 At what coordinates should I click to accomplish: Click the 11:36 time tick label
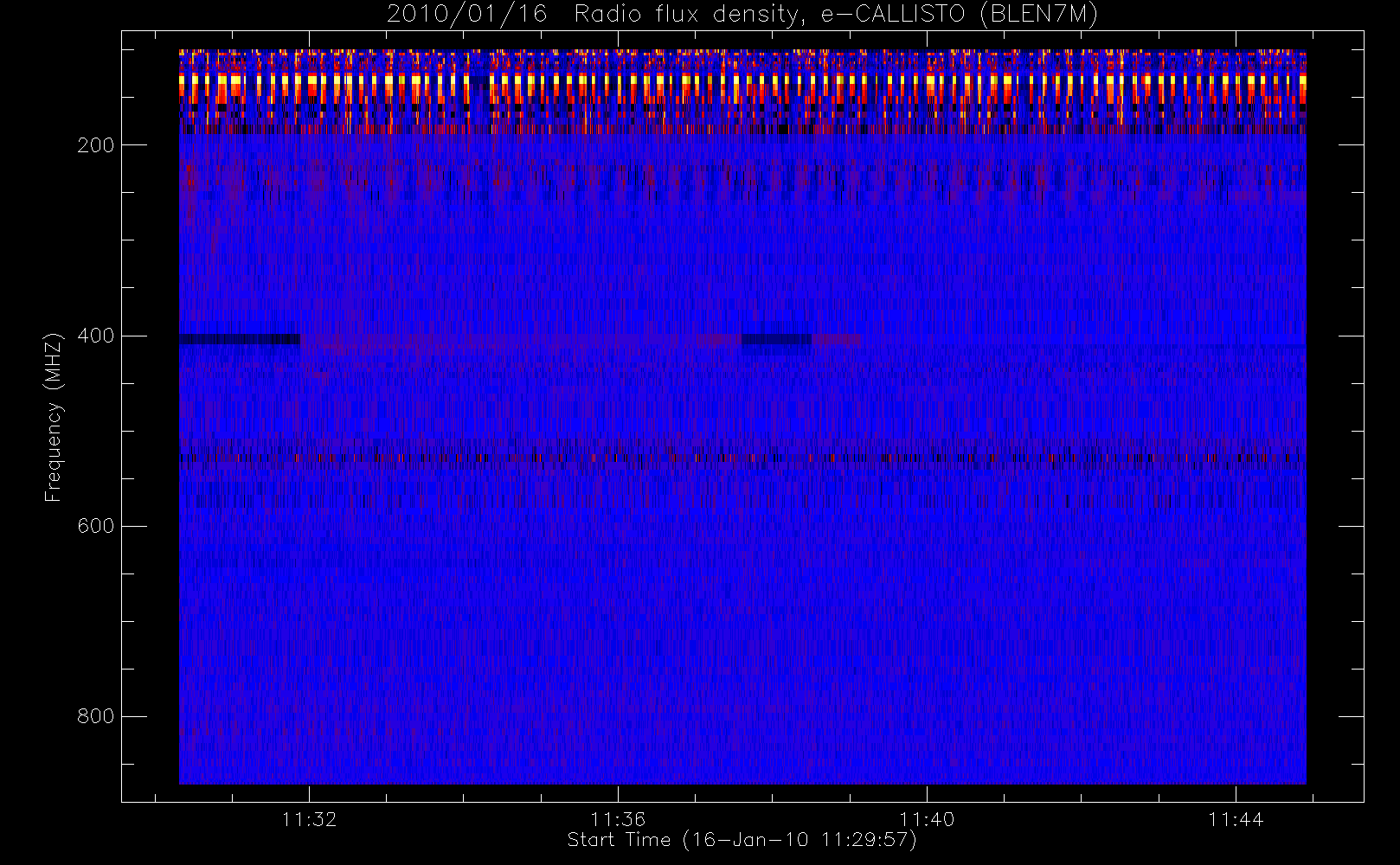(x=618, y=819)
